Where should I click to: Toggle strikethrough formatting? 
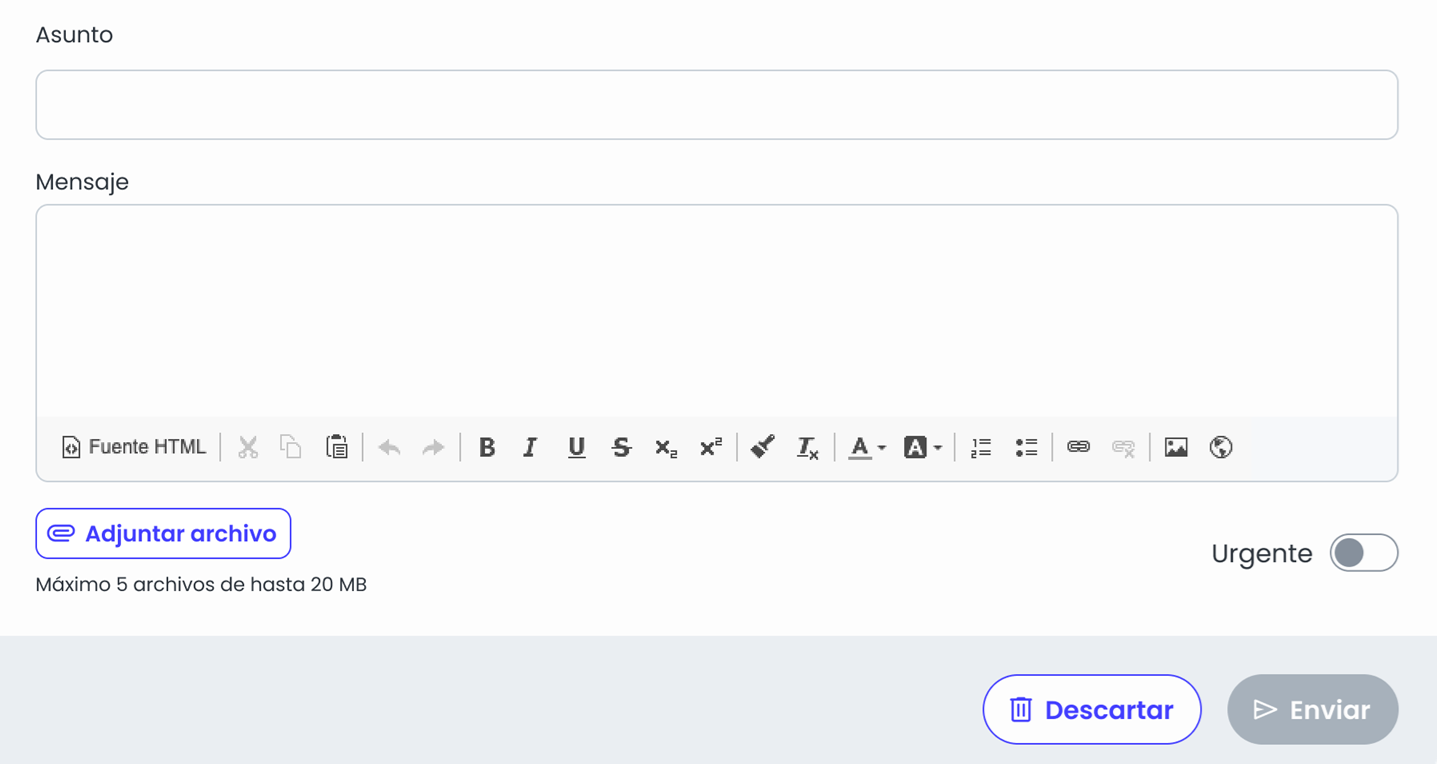tap(621, 447)
